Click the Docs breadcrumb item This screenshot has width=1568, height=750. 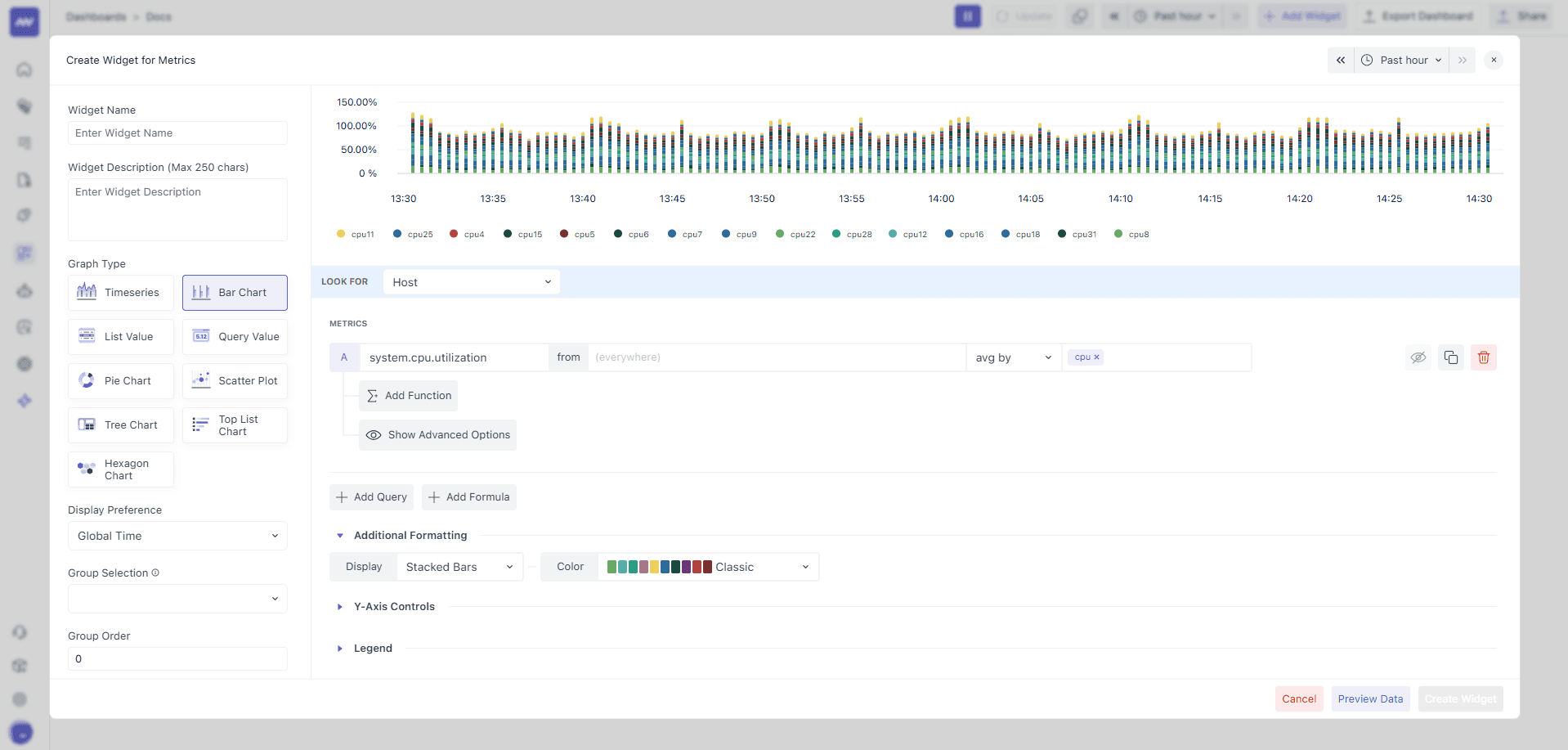click(x=159, y=16)
